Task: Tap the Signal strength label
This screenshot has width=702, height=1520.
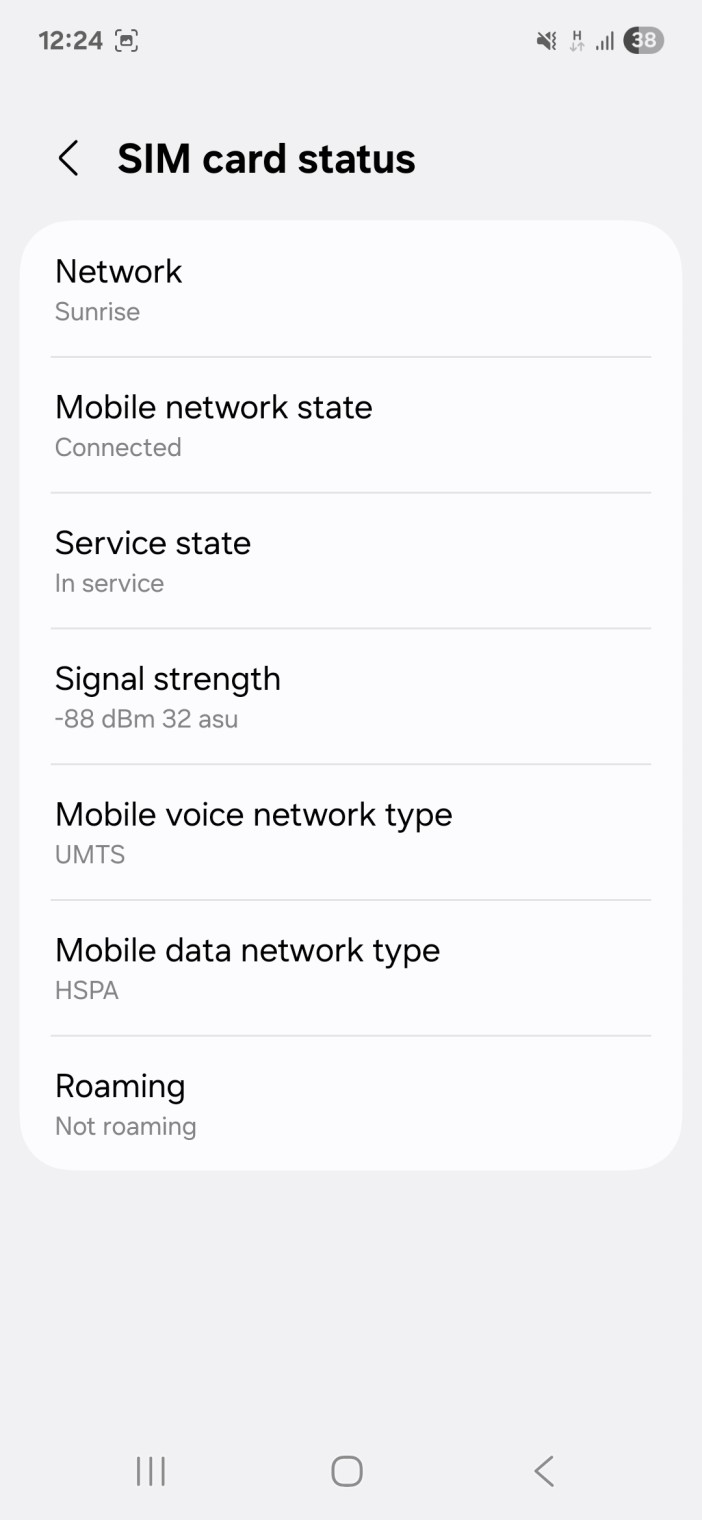Action: pyautogui.click(x=167, y=679)
